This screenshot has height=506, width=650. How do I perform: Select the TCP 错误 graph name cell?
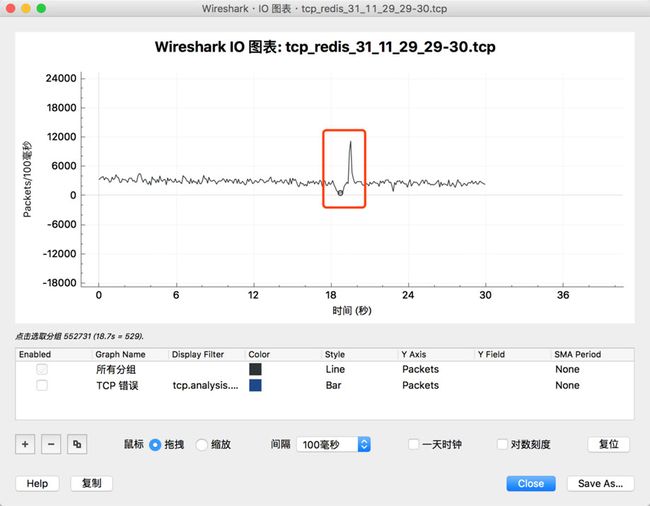pos(117,385)
